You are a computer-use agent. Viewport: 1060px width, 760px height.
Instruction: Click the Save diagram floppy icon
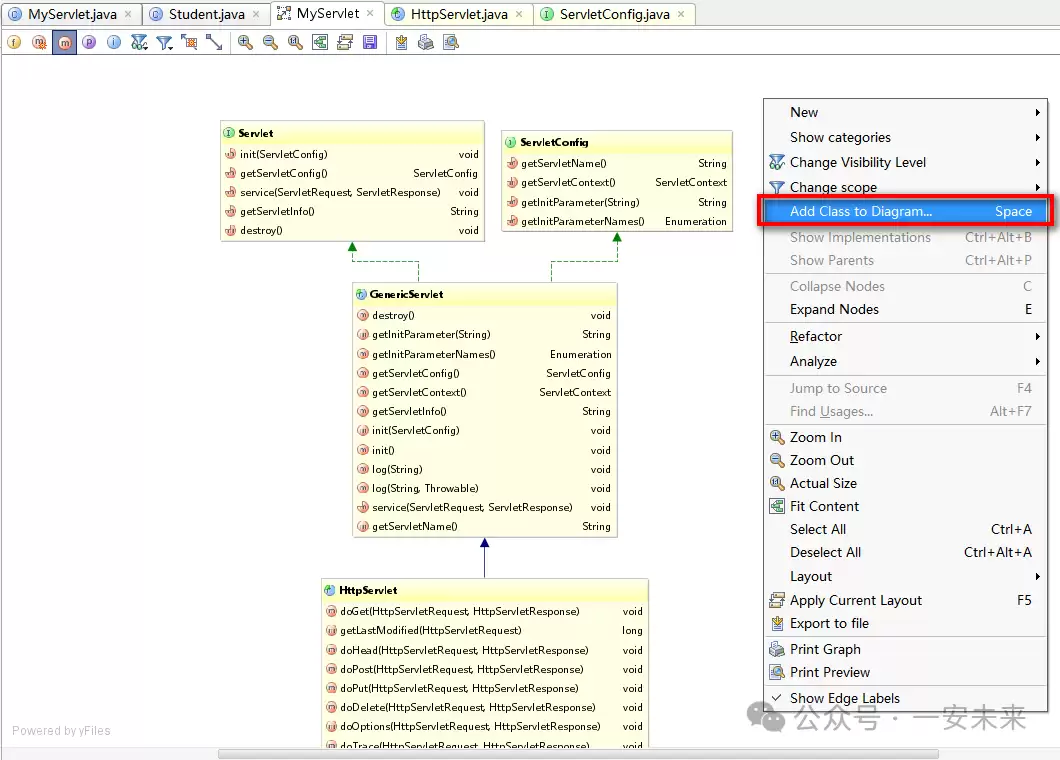coord(370,42)
